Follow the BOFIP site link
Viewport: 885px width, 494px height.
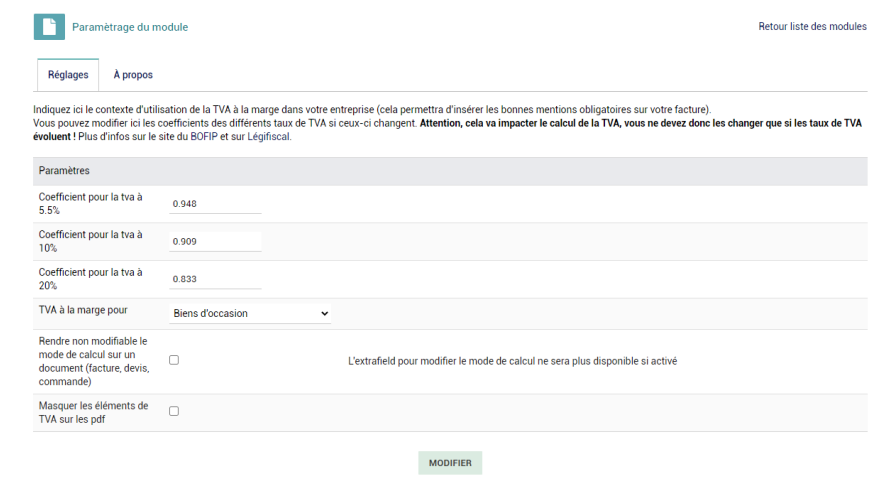[x=204, y=137]
